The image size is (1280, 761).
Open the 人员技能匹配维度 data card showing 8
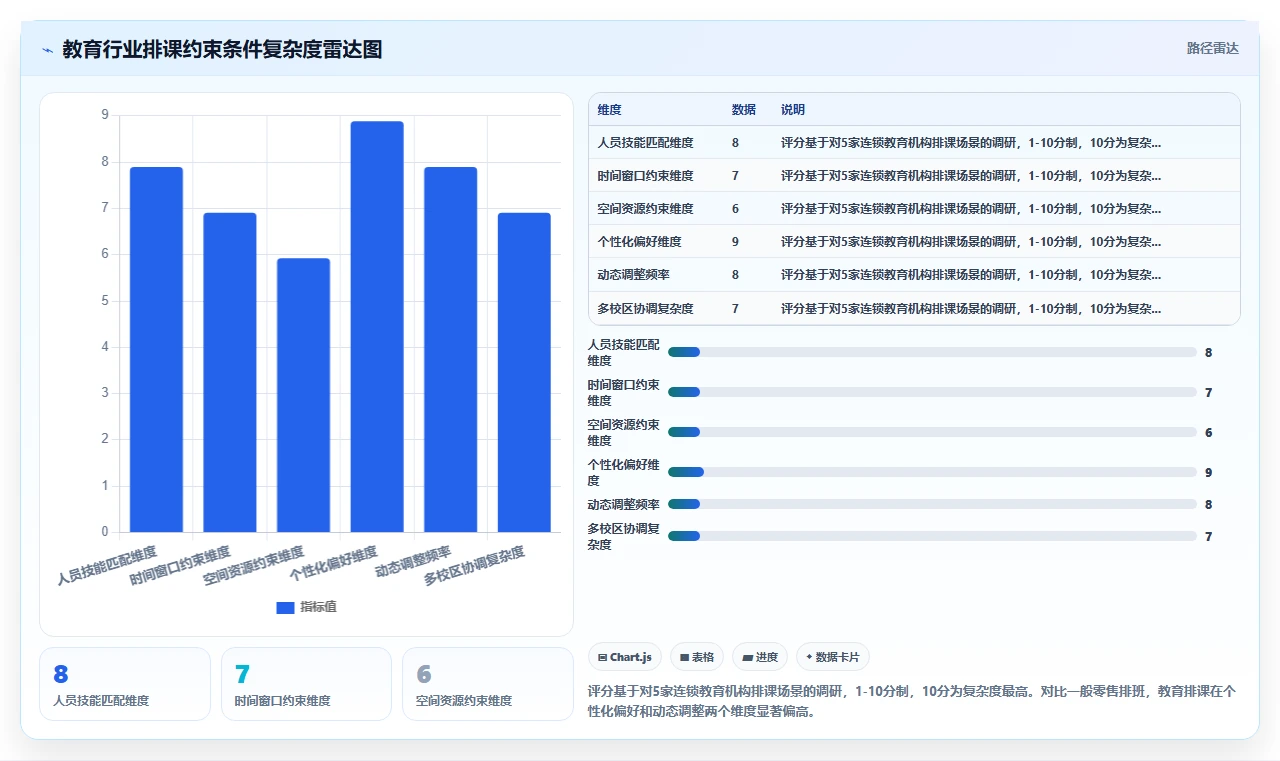(125, 684)
